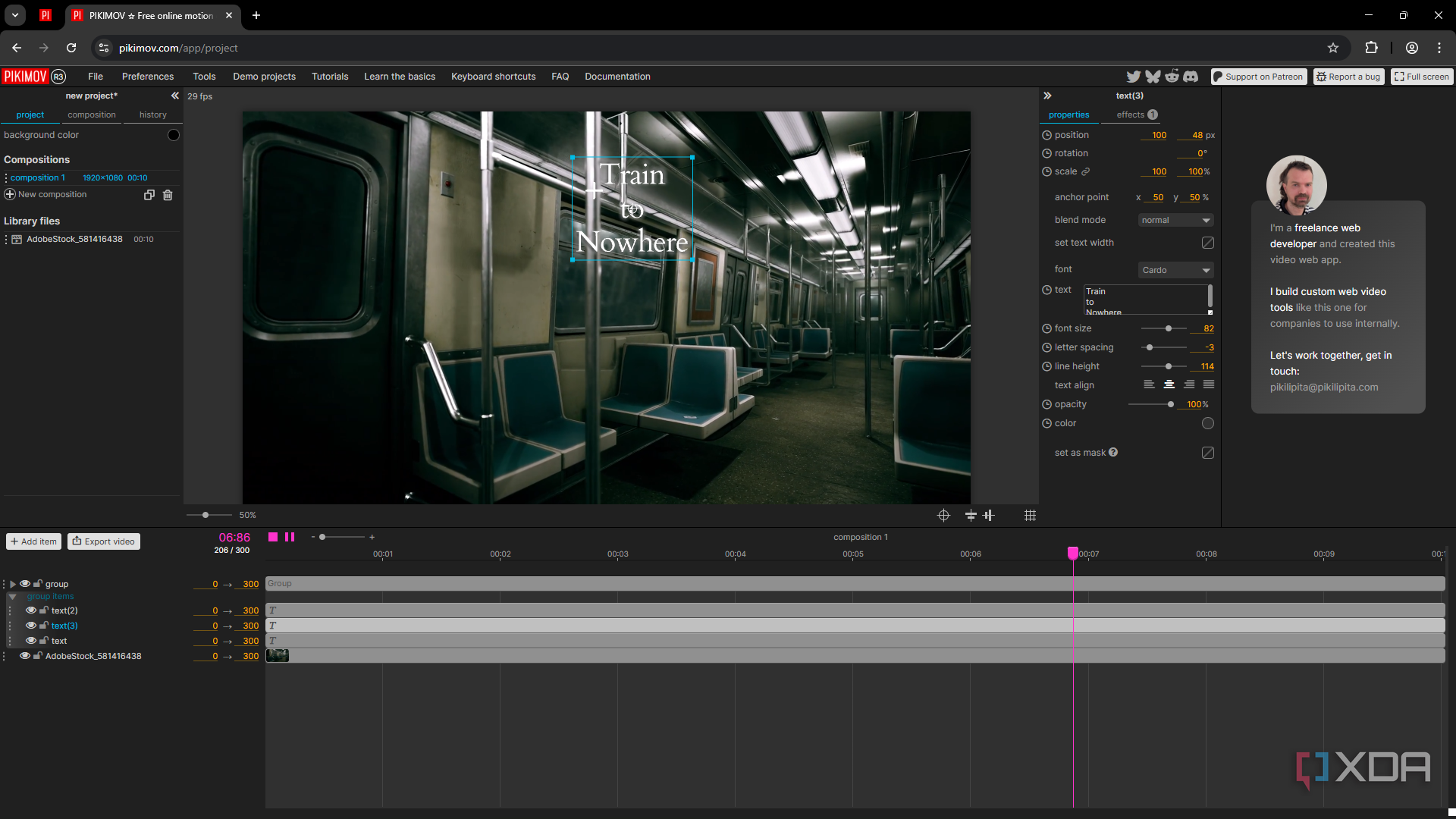Click the Full screen button
This screenshot has width=1456, height=819.
pos(1422,77)
